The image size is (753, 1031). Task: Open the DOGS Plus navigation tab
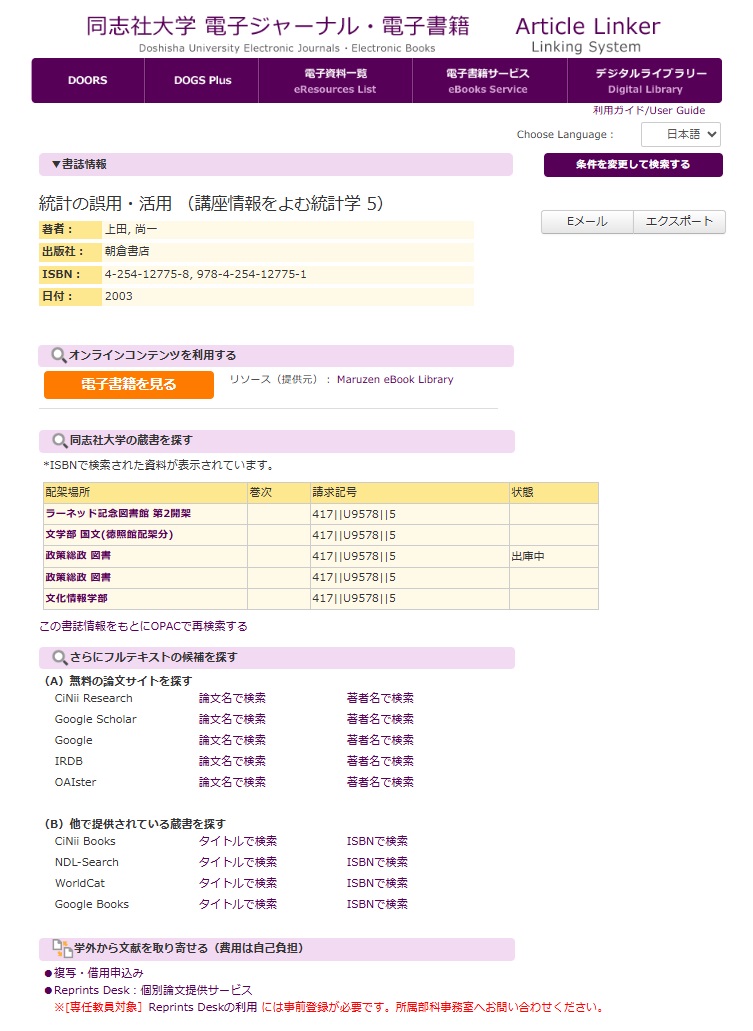tap(202, 81)
